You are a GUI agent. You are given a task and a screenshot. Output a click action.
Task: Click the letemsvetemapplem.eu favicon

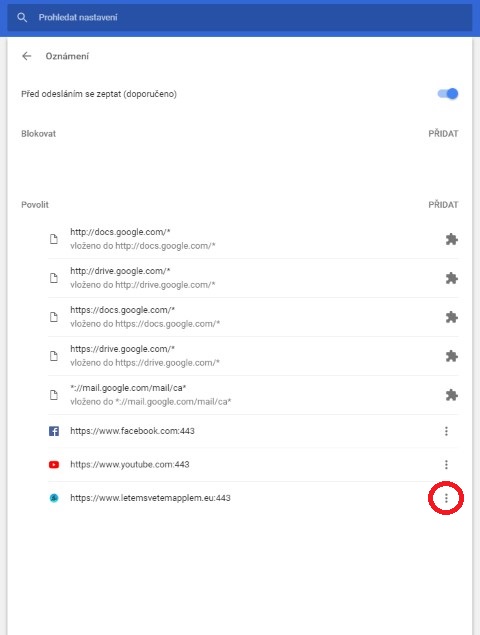54,498
